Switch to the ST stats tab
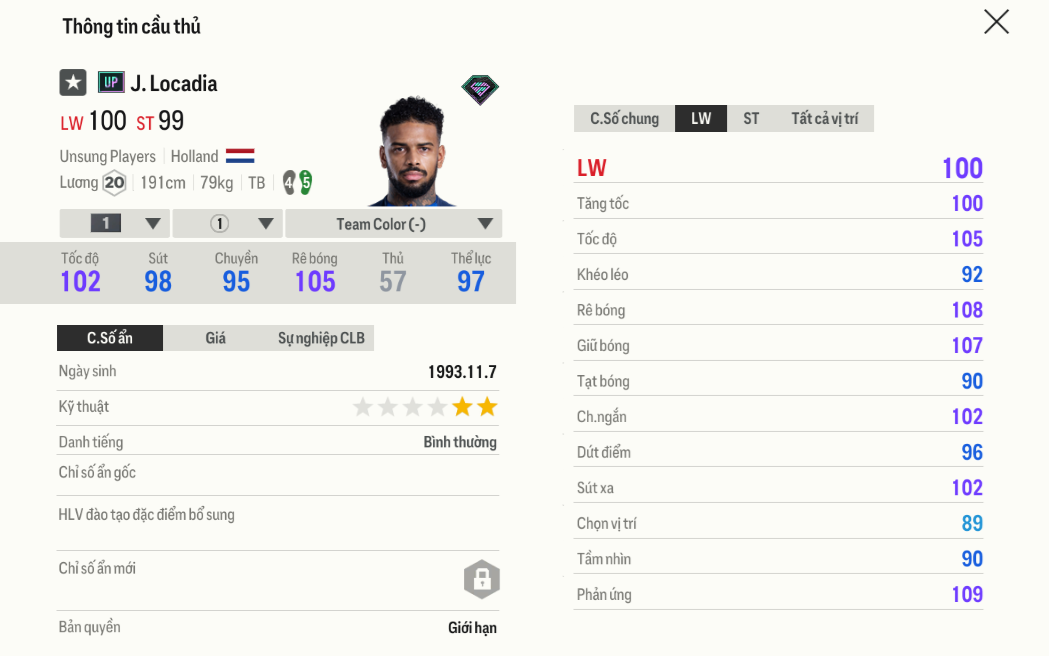This screenshot has width=1049, height=656. pos(751,118)
